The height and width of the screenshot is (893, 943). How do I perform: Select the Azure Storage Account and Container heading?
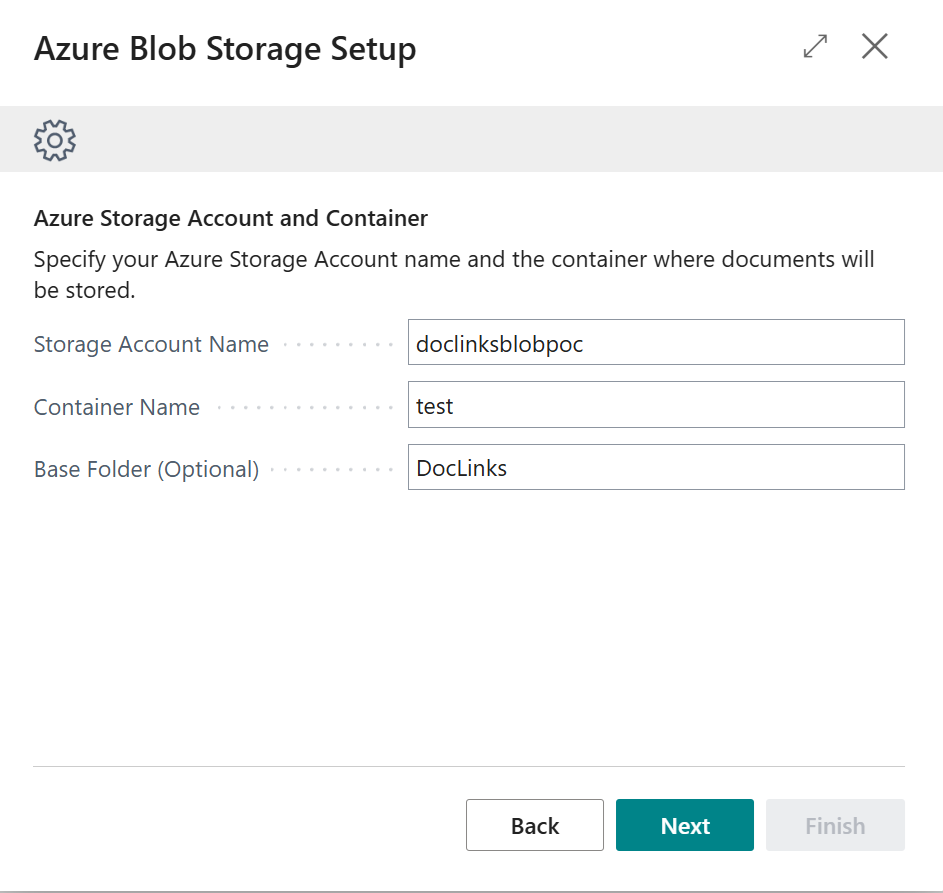pos(231,218)
